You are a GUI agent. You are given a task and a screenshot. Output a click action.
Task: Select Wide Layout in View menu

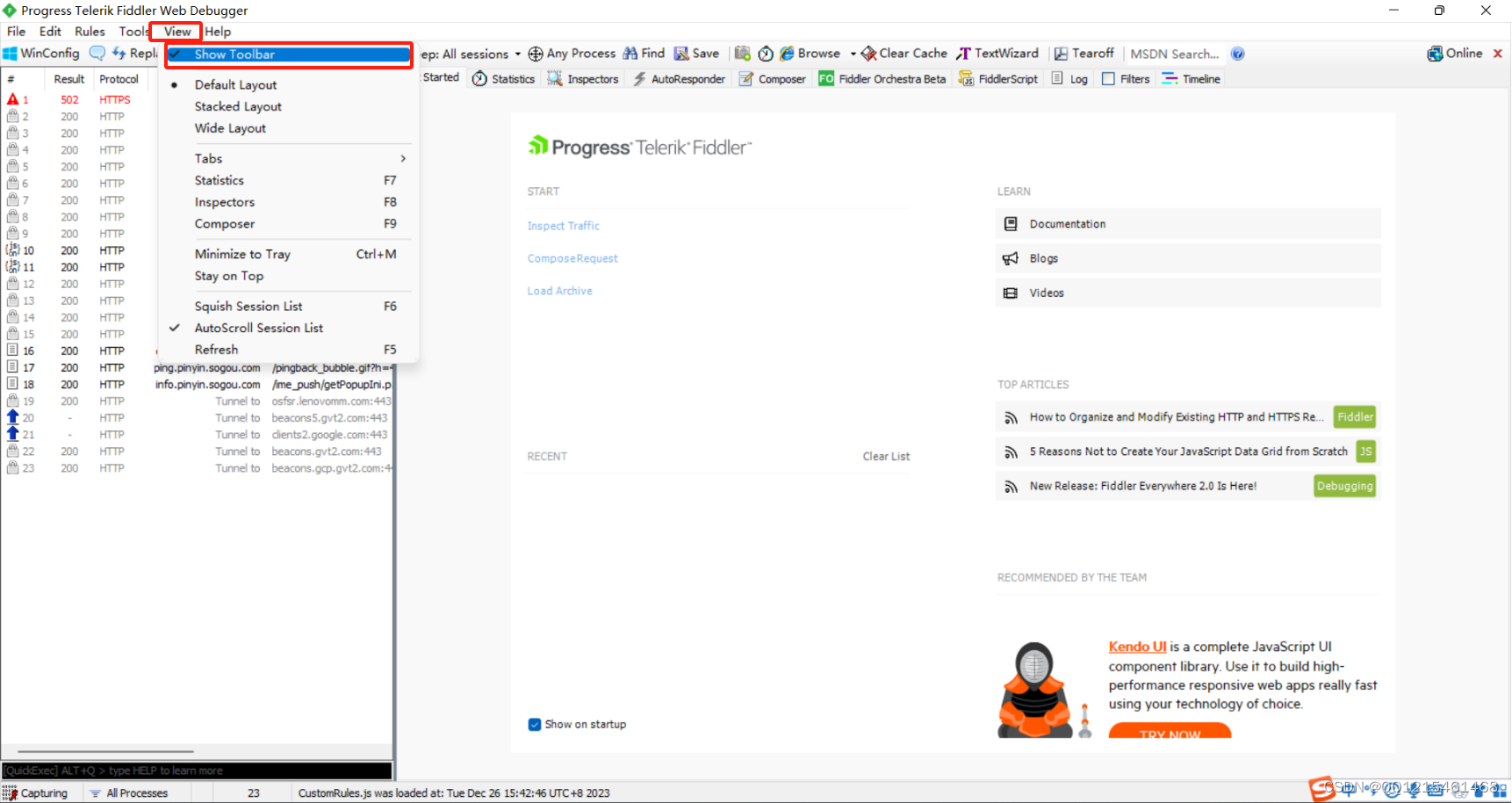coord(289,128)
